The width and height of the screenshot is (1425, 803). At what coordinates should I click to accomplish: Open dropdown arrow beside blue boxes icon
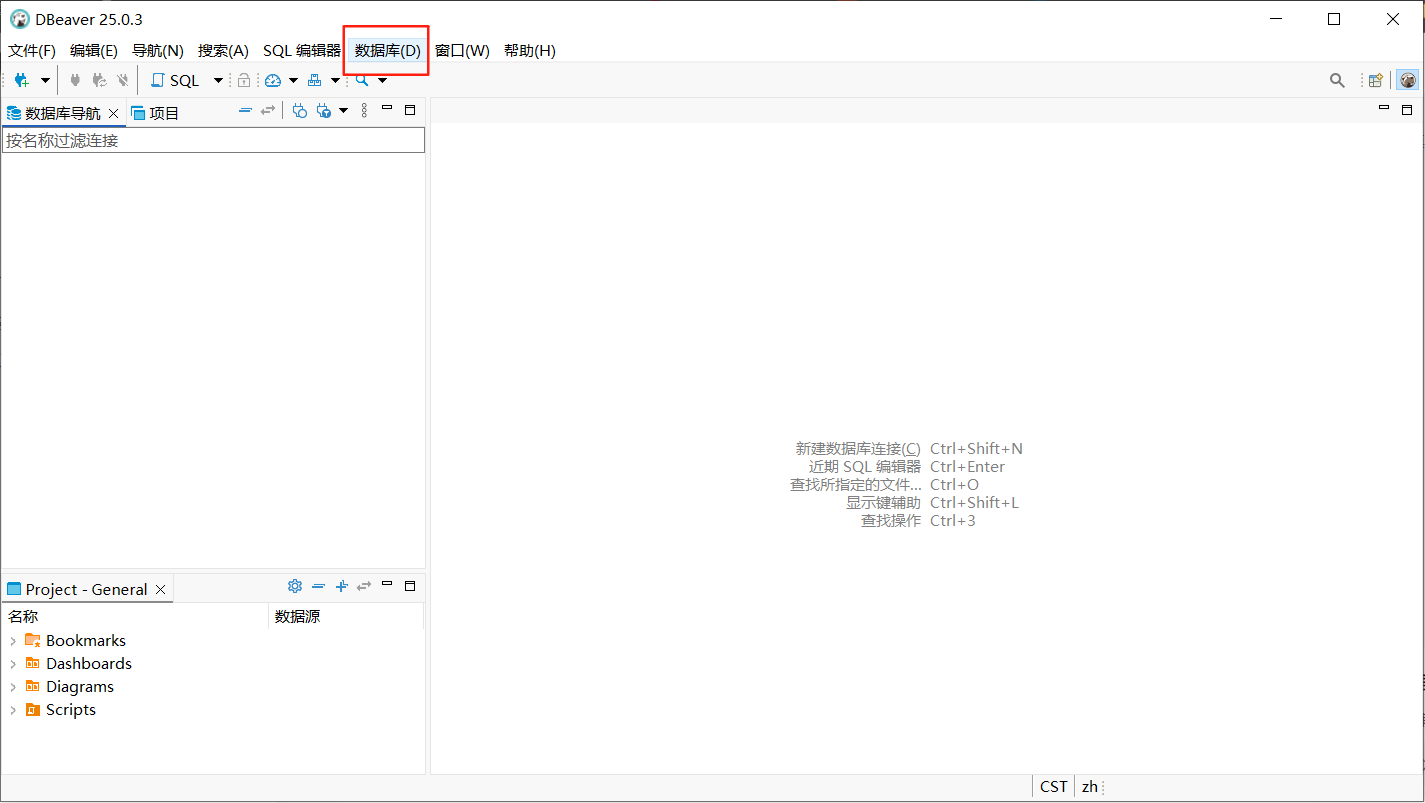[335, 81]
